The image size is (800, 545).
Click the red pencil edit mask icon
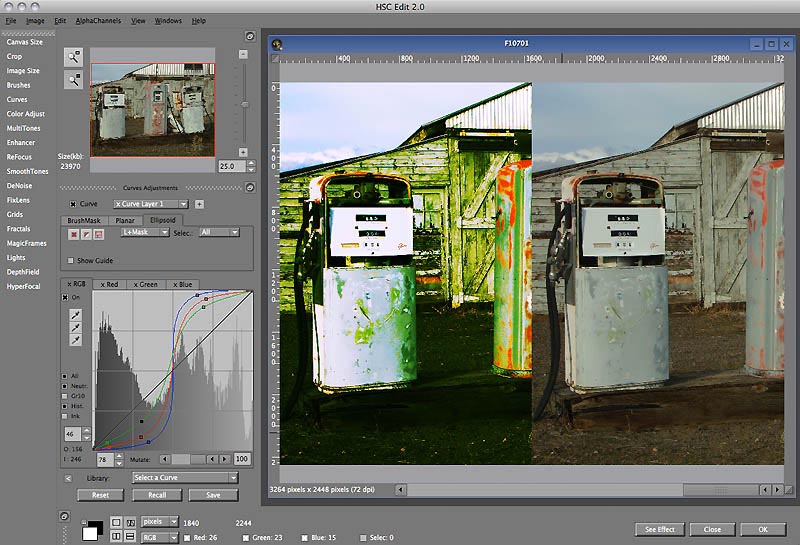(86, 234)
